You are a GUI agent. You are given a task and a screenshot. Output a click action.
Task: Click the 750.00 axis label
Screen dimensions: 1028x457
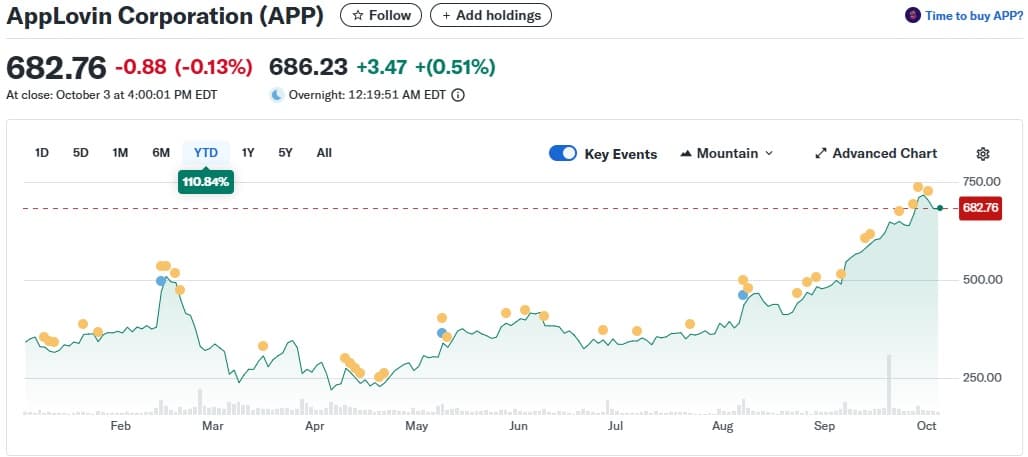coord(981,182)
